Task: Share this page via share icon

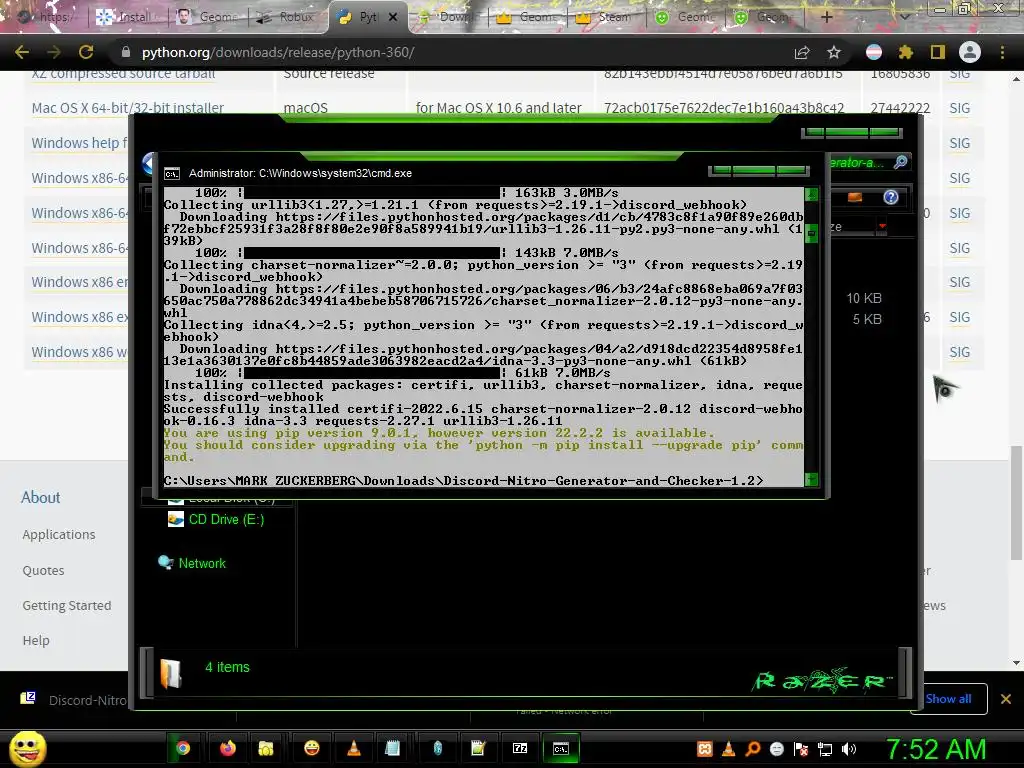Action: tap(802, 52)
